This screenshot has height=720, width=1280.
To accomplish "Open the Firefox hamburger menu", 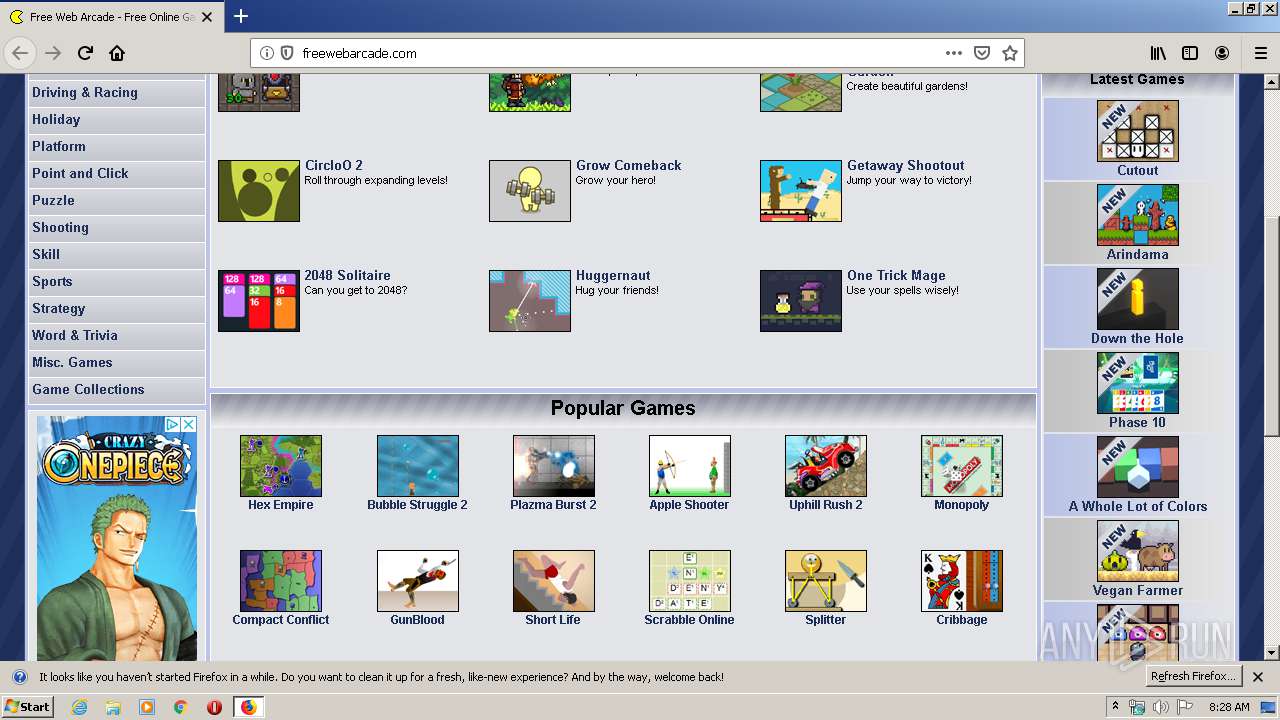I will [1260, 53].
